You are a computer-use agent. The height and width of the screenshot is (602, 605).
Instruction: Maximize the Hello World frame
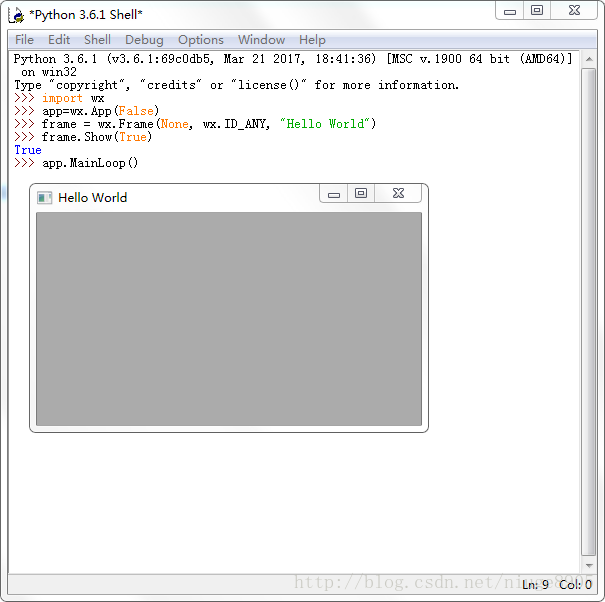[361, 194]
